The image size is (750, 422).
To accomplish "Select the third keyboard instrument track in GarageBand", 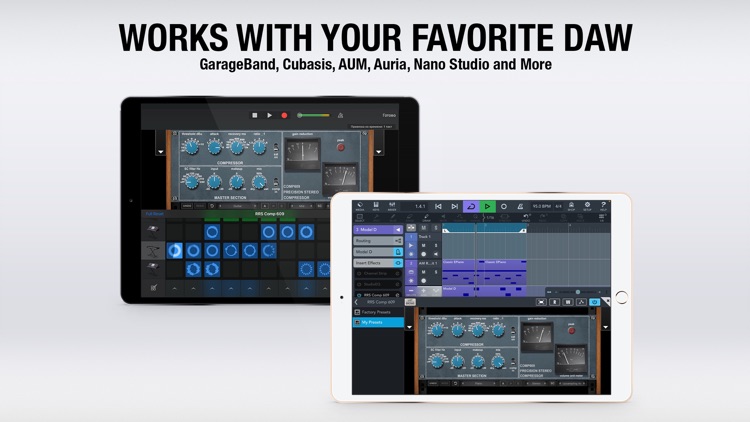I will [x=153, y=269].
